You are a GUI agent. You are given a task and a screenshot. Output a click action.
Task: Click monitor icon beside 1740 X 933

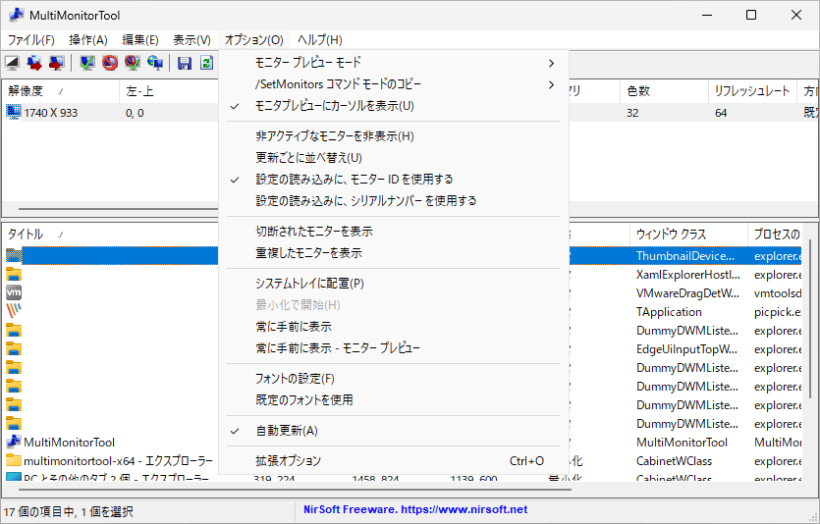click(x=14, y=112)
